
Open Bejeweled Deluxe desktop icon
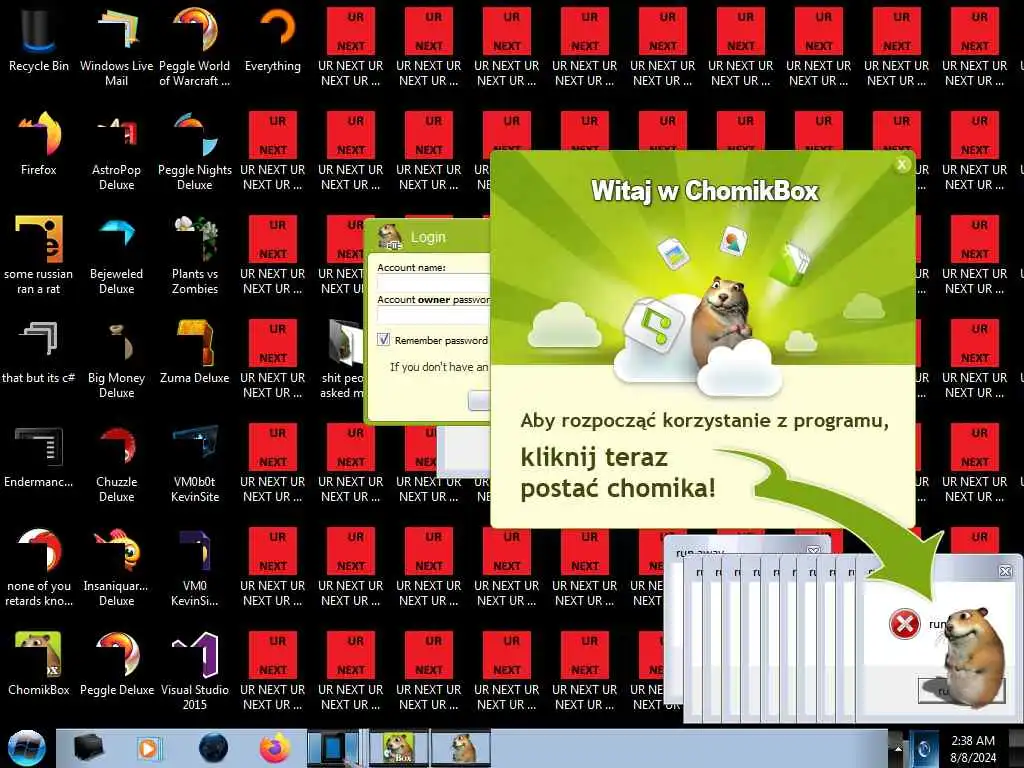click(x=116, y=255)
